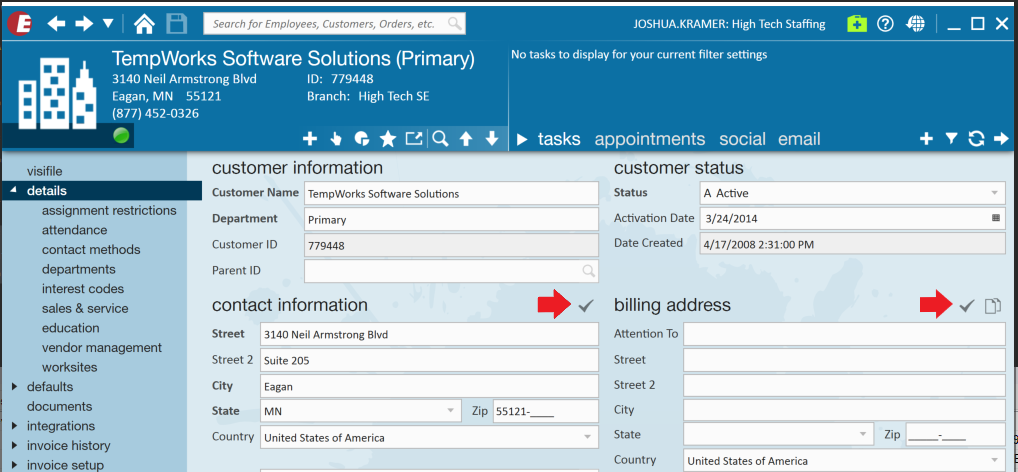Mark customer as favorite with star icon
The height and width of the screenshot is (472, 1018).
(x=388, y=138)
